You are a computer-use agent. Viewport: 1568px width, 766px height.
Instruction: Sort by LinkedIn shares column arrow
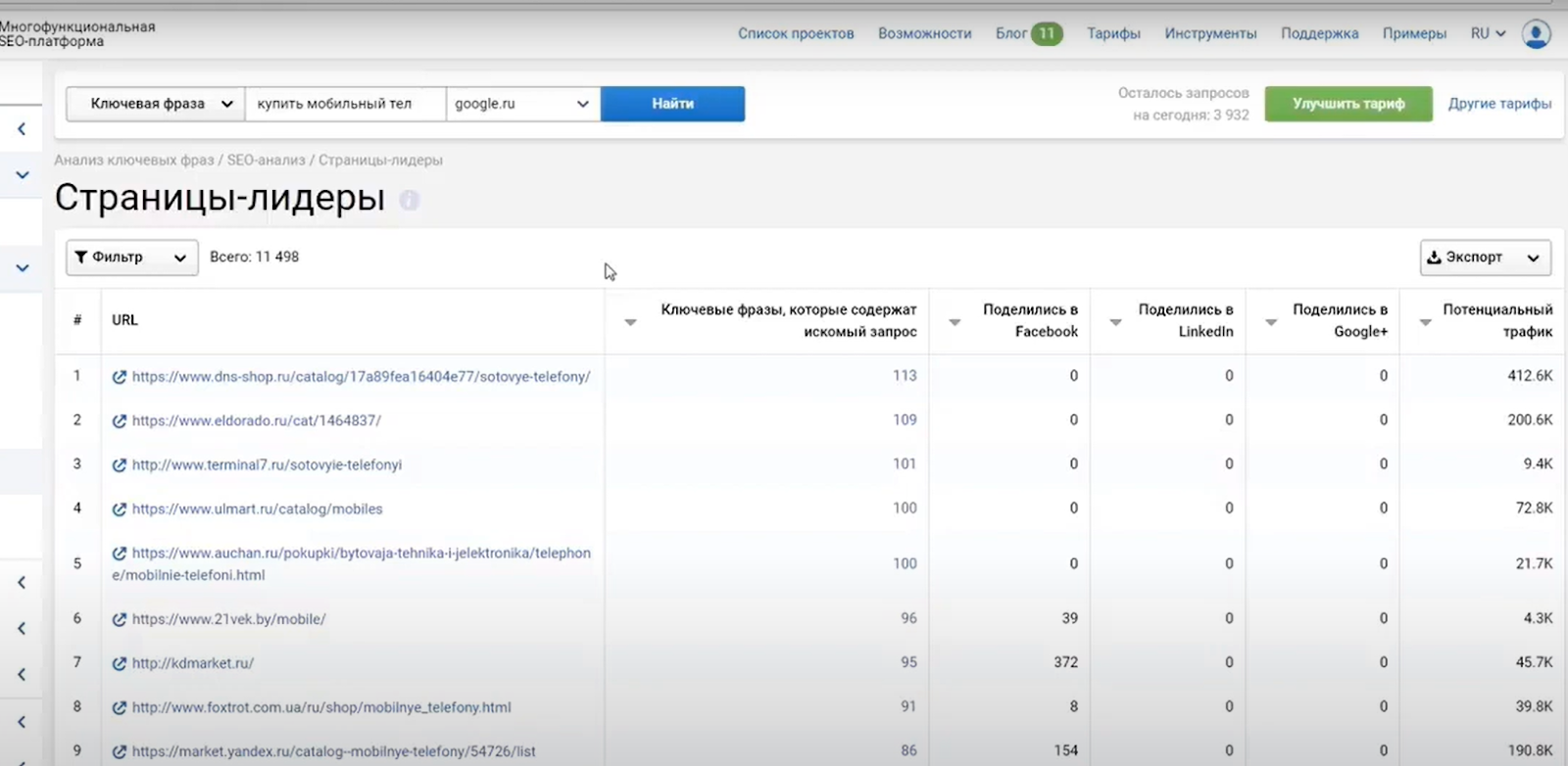(1115, 322)
